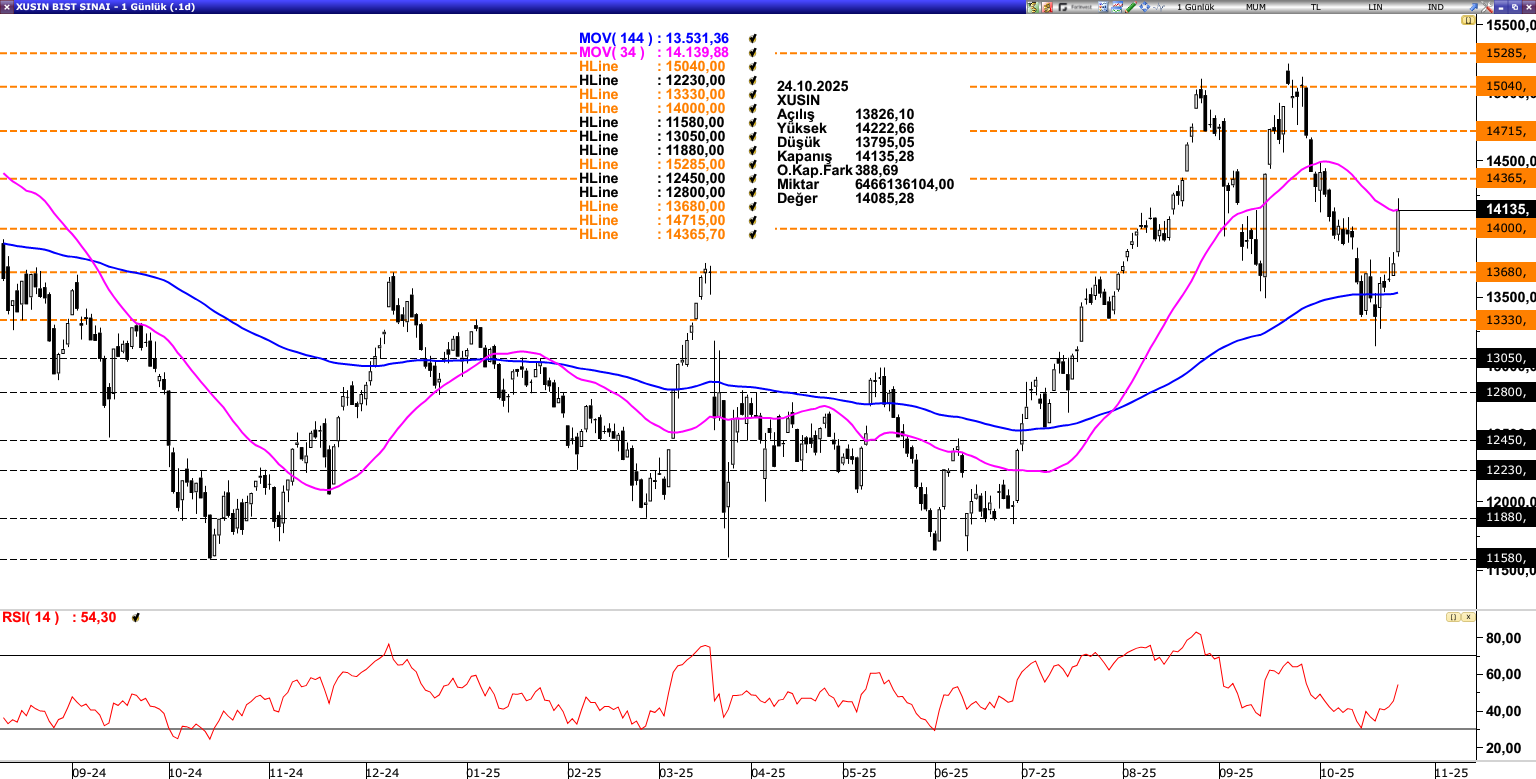Toggle the MOV(144) indicator checkmark

point(753,38)
